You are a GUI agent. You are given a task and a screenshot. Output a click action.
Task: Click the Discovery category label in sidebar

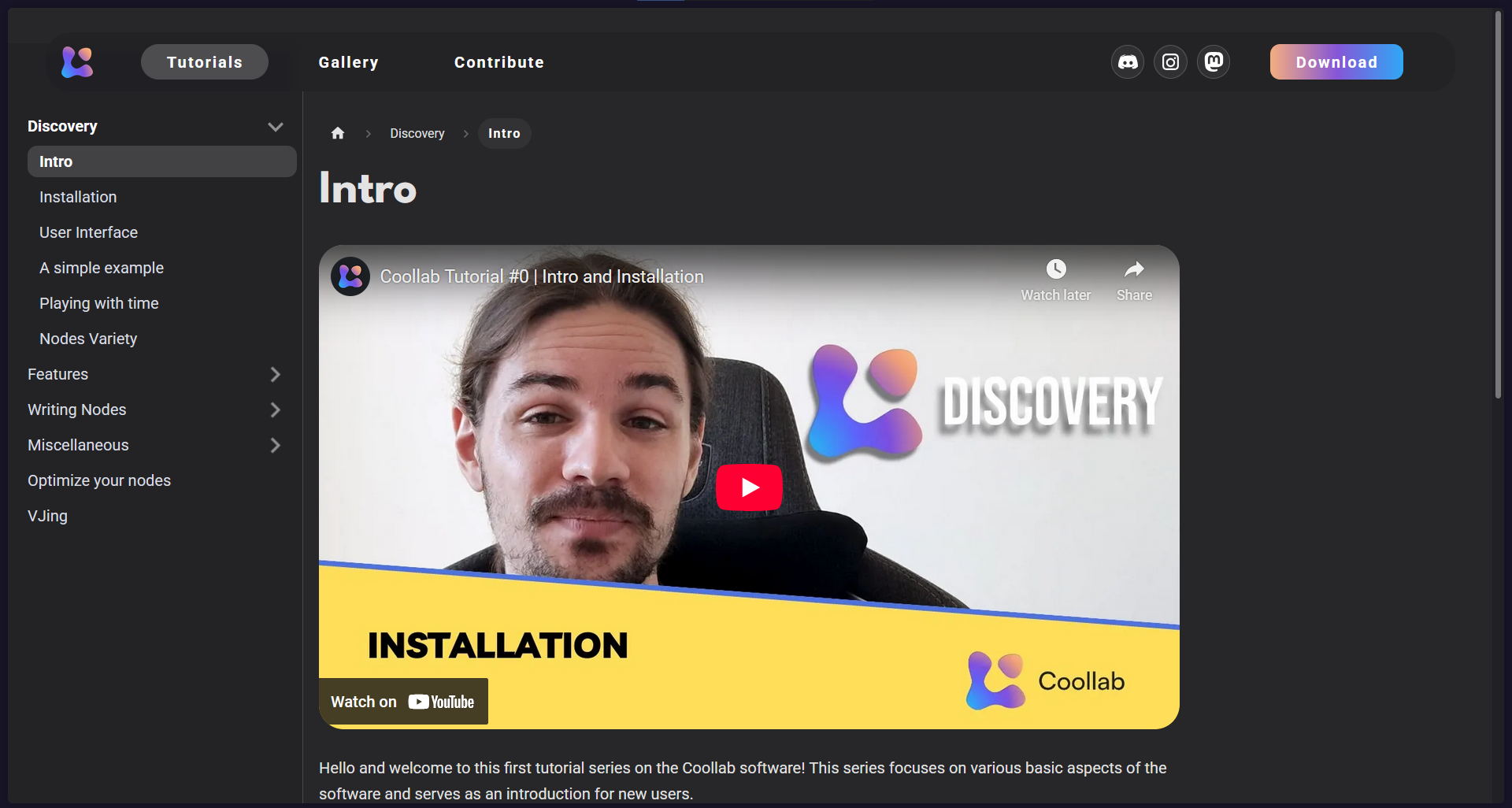(62, 126)
